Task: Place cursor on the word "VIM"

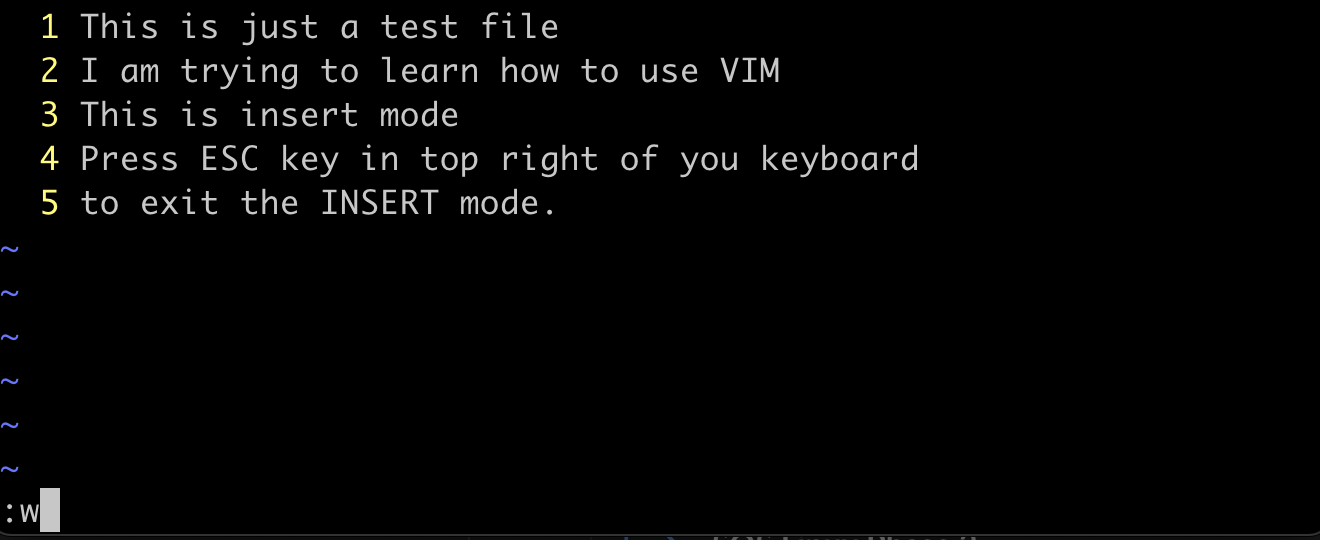Action: pyautogui.click(x=749, y=71)
